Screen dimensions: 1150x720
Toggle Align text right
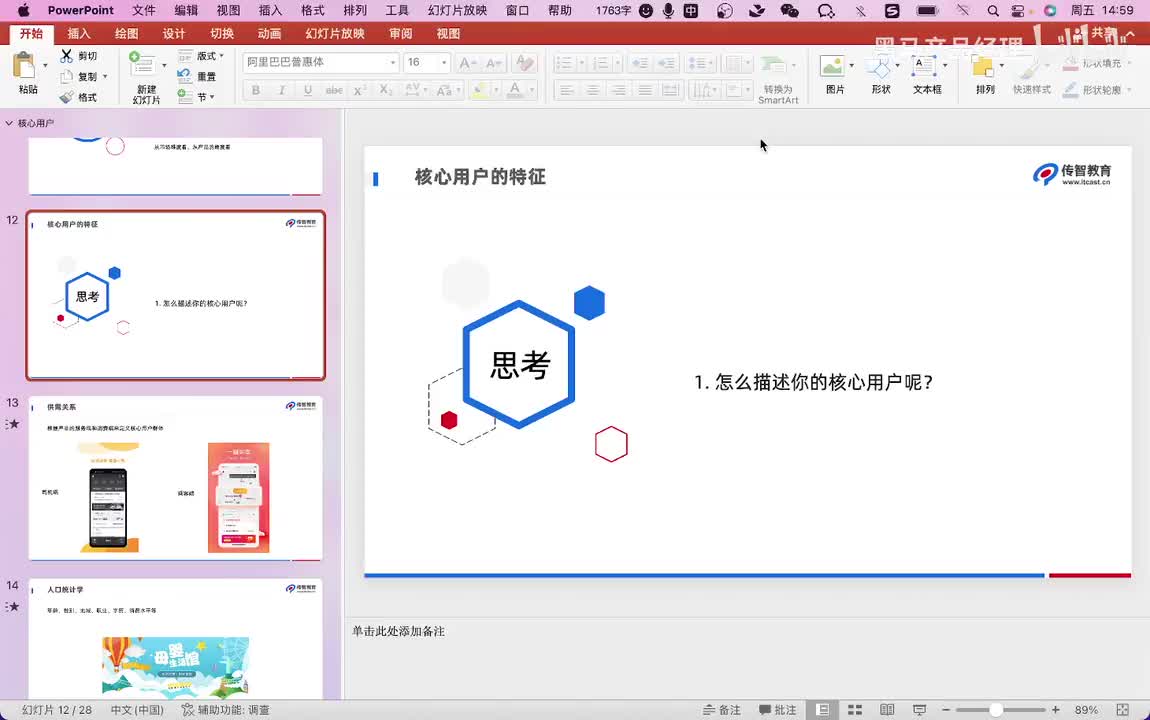(619, 90)
